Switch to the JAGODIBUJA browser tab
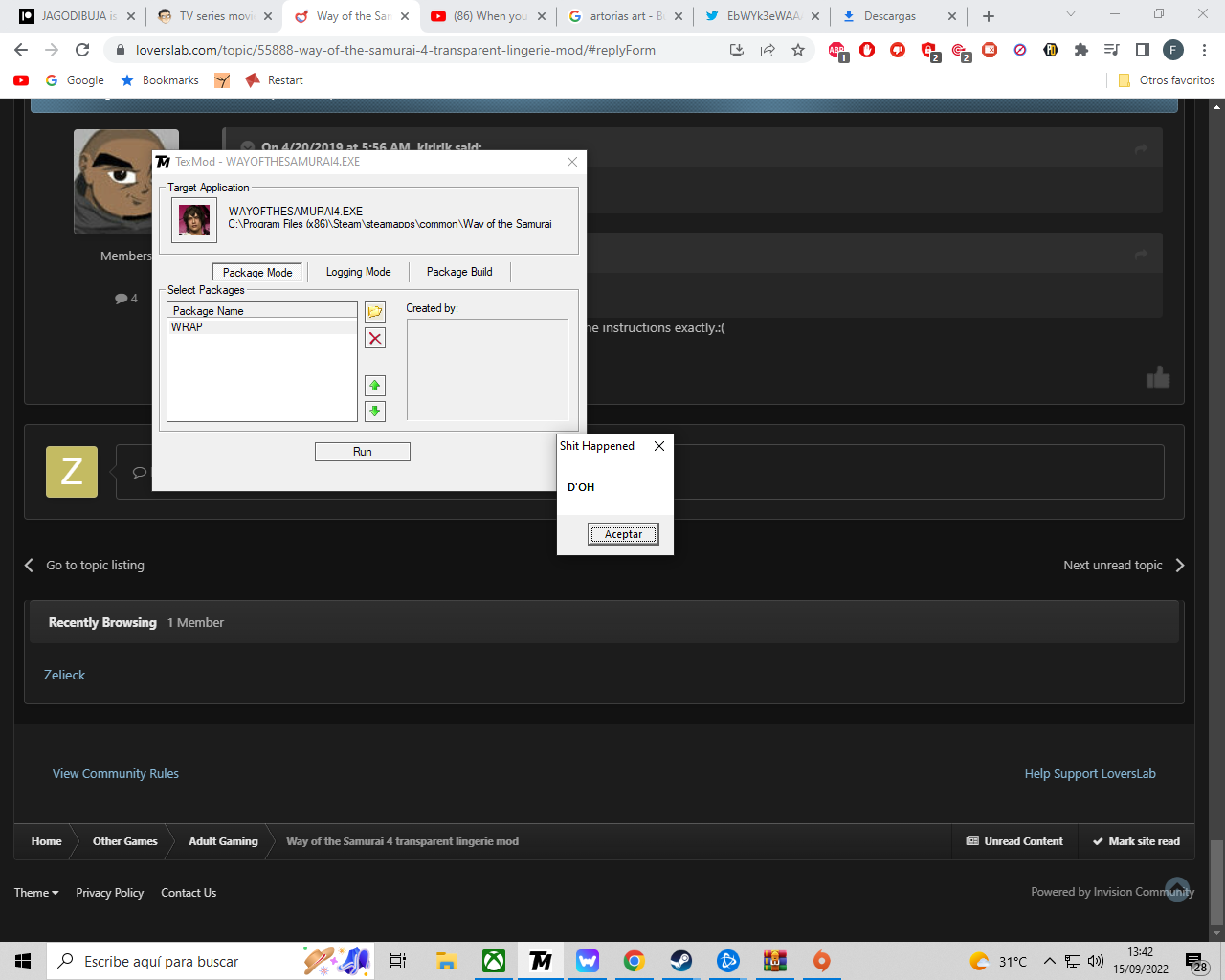Image resolution: width=1225 pixels, height=980 pixels. coord(77,16)
